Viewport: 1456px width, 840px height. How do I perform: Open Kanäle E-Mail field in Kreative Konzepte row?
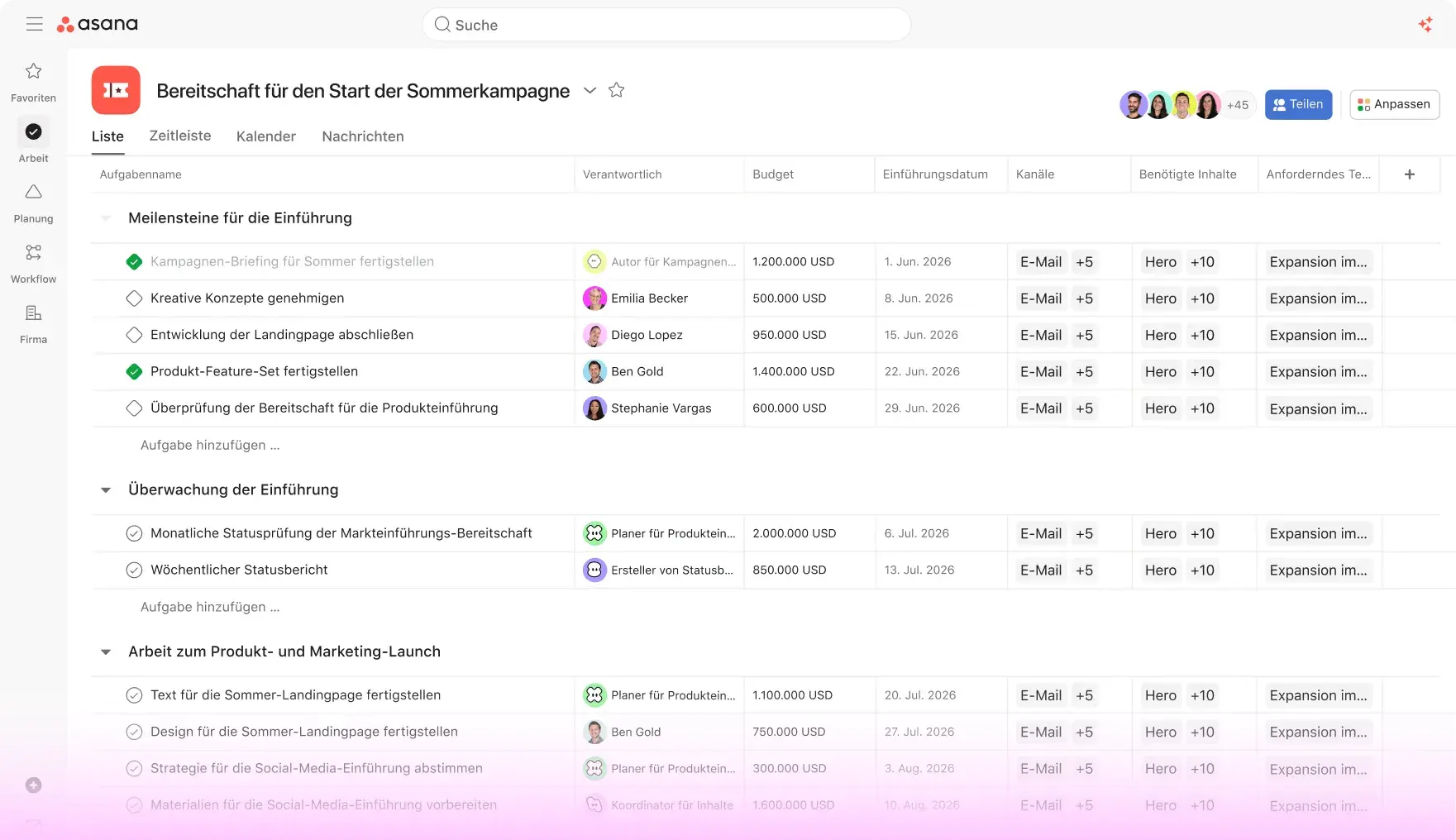pos(1041,298)
